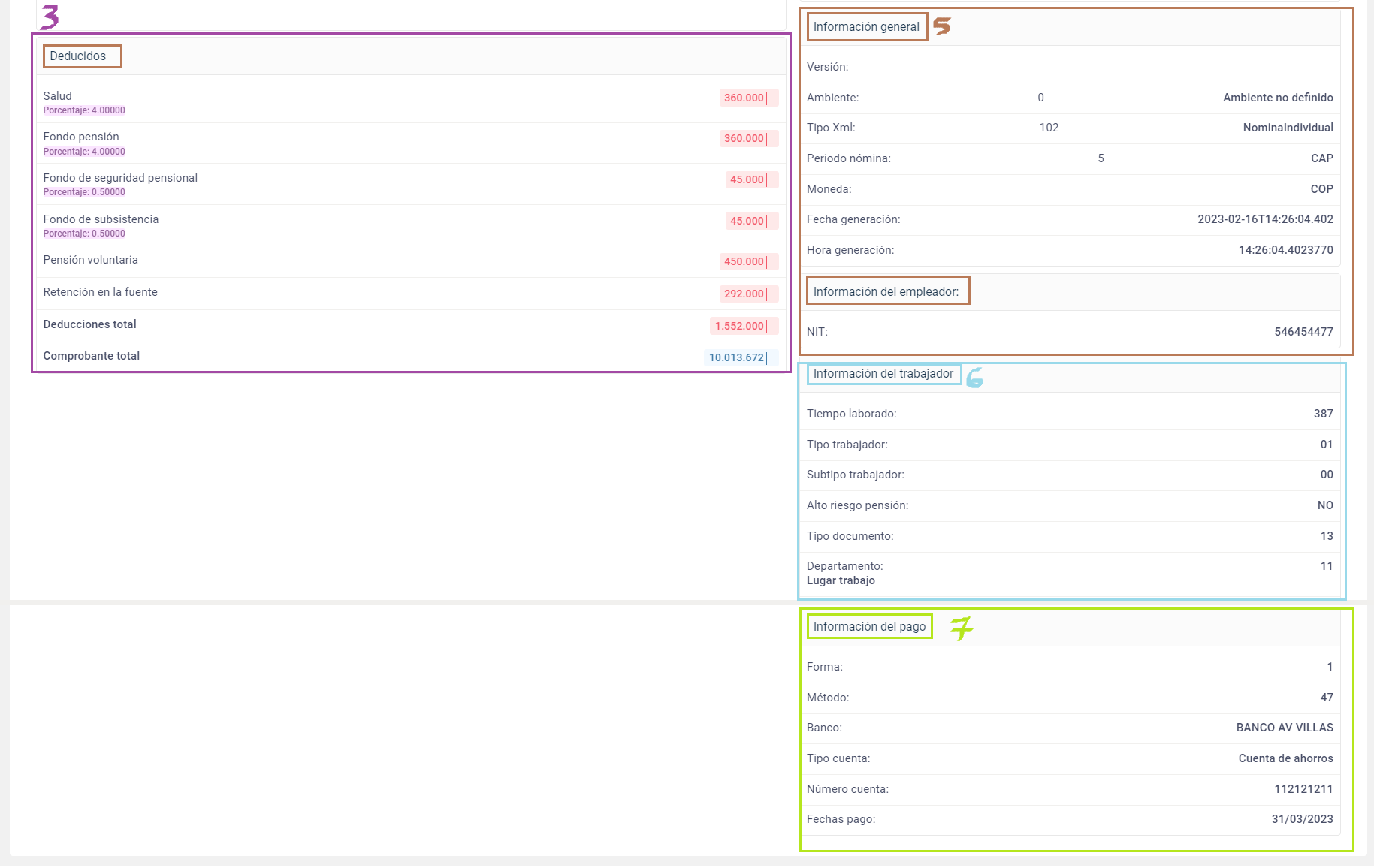Click Porcentaje 0.50000 under Fondo de subsistencia
The image size is (1374, 868).
click(84, 234)
